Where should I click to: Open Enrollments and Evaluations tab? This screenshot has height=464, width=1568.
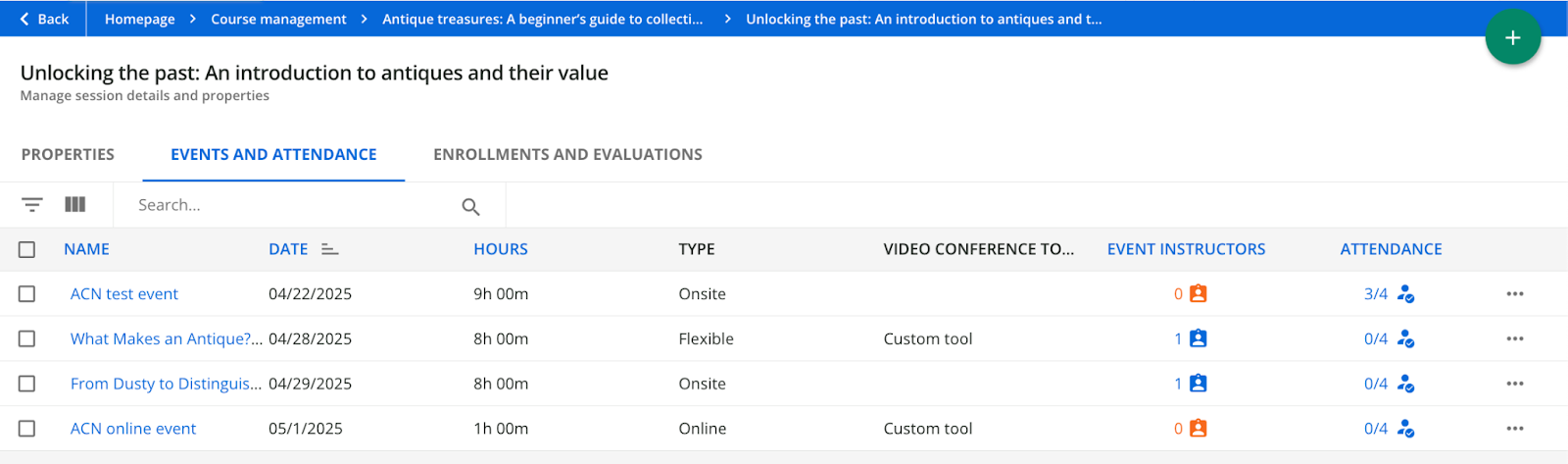(567, 154)
